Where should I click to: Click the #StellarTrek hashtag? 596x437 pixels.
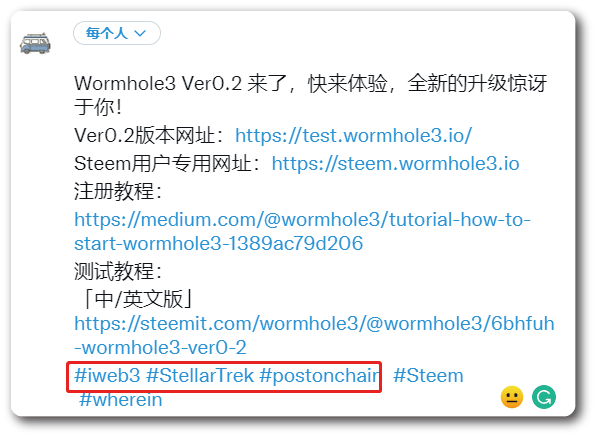200,375
